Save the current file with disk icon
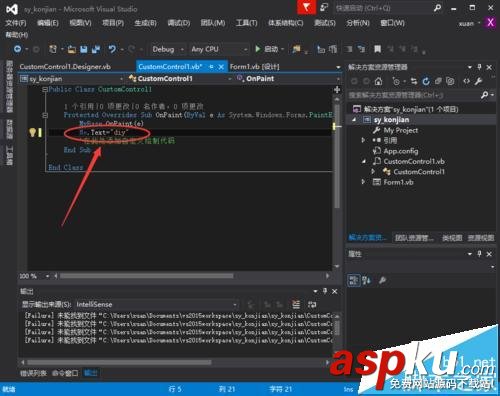The width and height of the screenshot is (500, 396). (84, 50)
